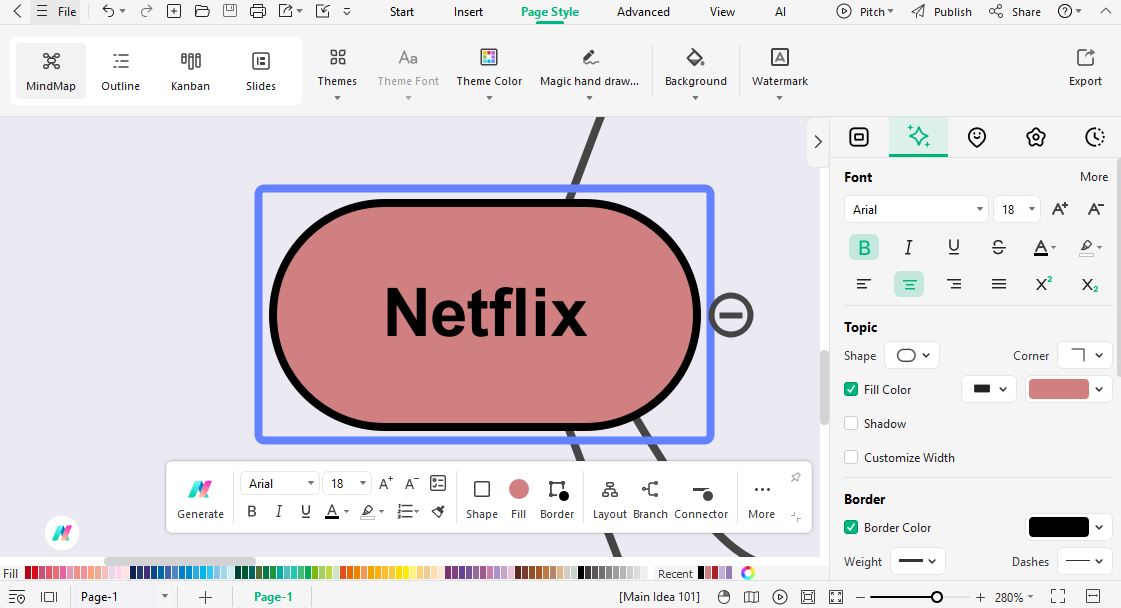Switch to Kanban view
Screen dimensions: 1121x608
click(190, 71)
